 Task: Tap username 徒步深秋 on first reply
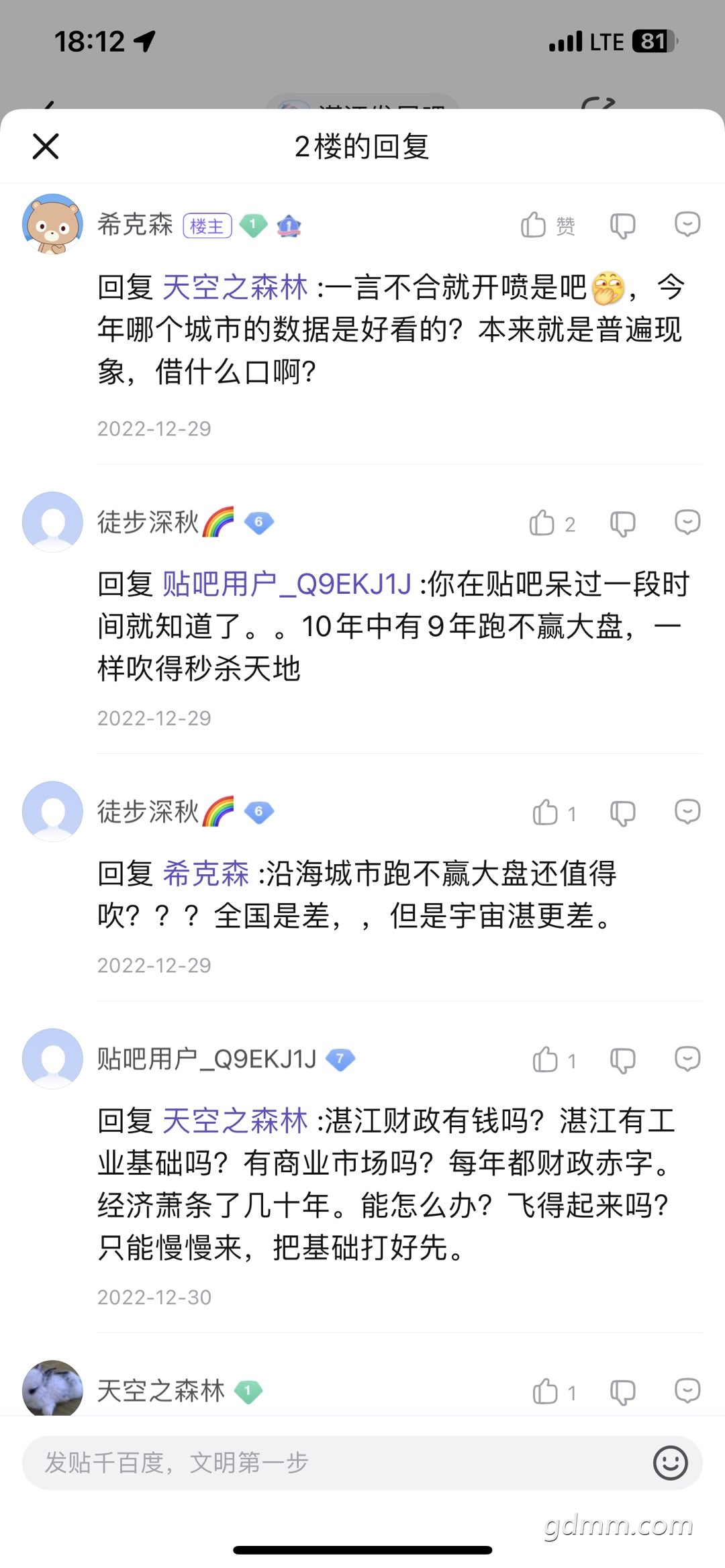click(148, 522)
